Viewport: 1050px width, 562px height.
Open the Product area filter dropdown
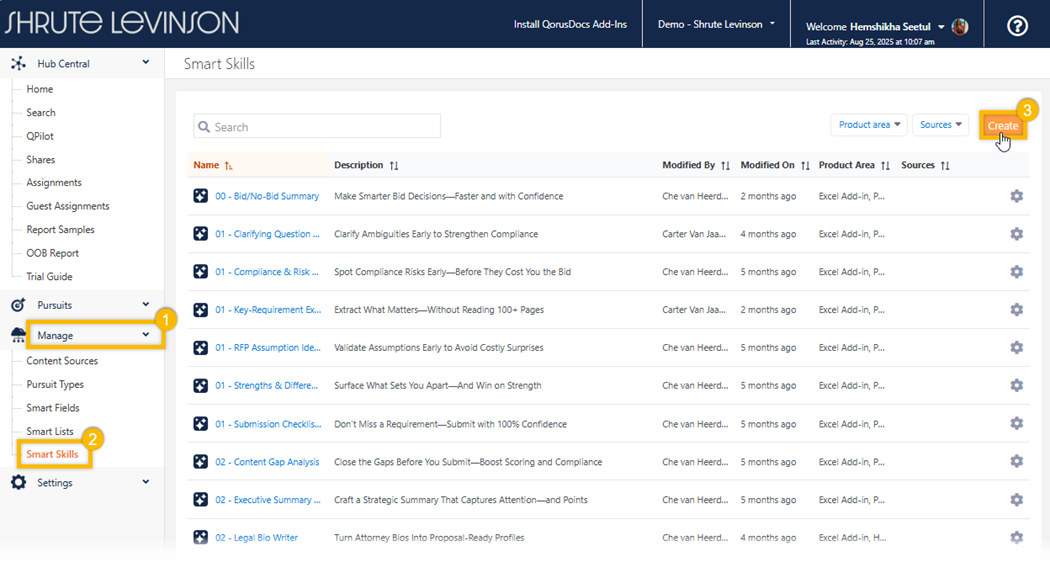[x=868, y=125]
